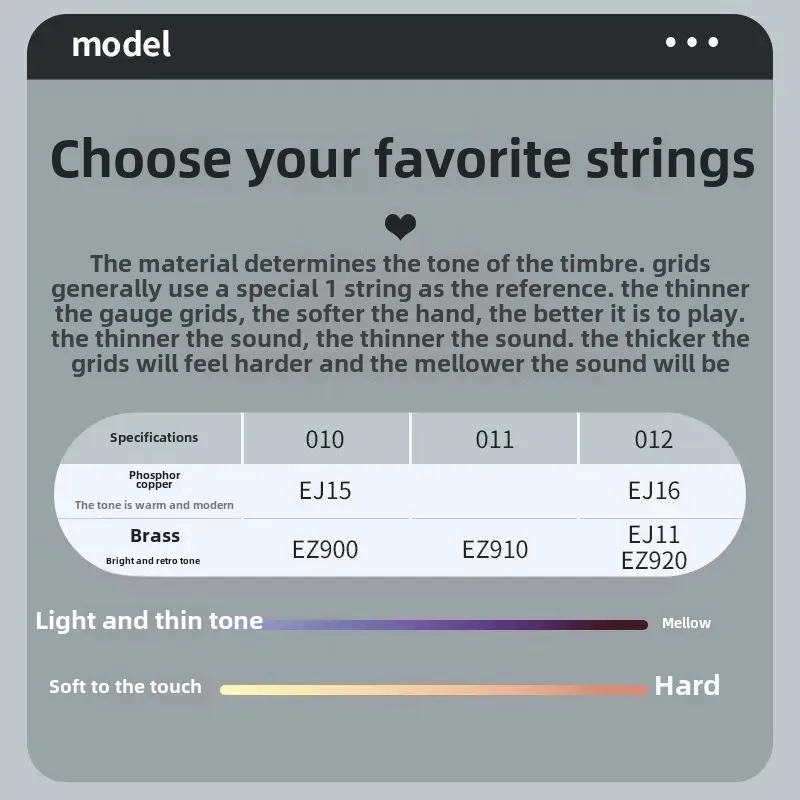Click the Phosphor copper row label
Viewport: 800px width, 800px height.
(x=154, y=480)
